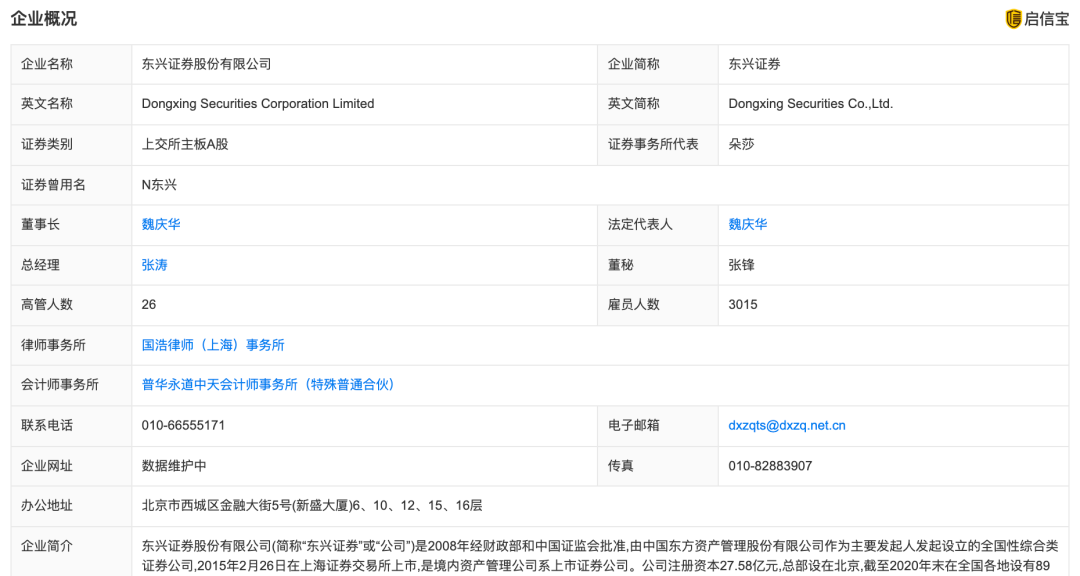Click the 英文简称 label cell
This screenshot has height=576, width=1080.
click(658, 104)
